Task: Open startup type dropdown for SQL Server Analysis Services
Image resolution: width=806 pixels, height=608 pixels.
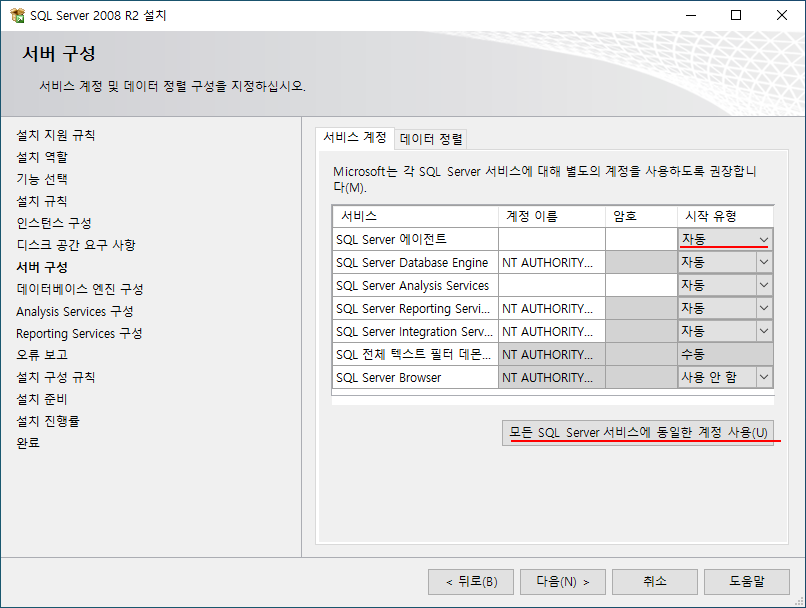Action: point(764,285)
